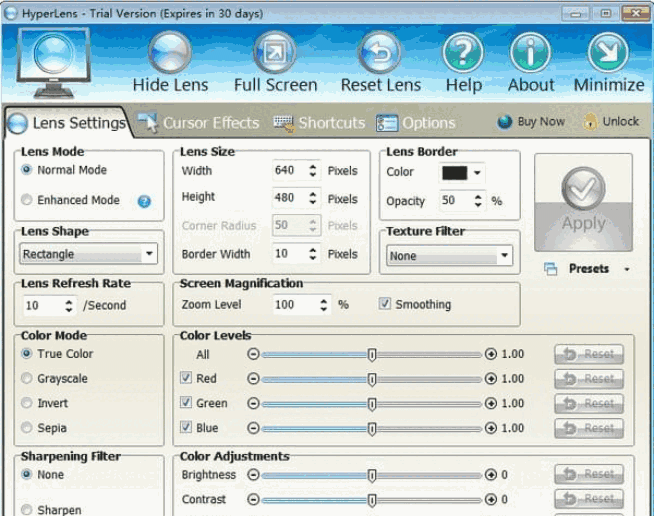Select None sharpening filter radio
Screen dimensions: 654x516
click(x=27, y=474)
